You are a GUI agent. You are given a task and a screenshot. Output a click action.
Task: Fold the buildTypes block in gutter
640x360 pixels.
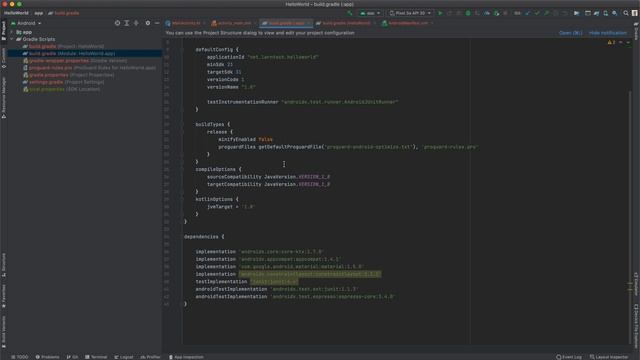(182, 124)
